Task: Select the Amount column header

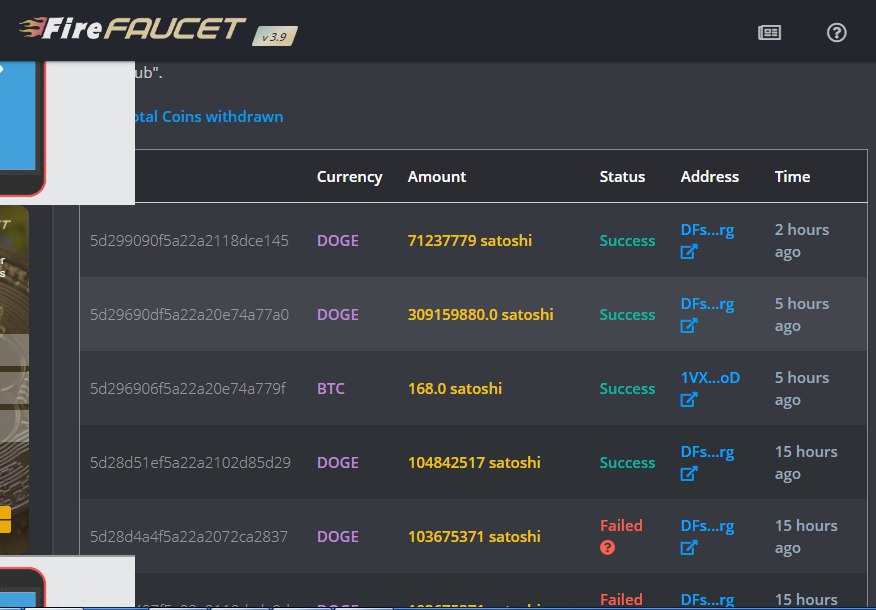Action: point(436,177)
